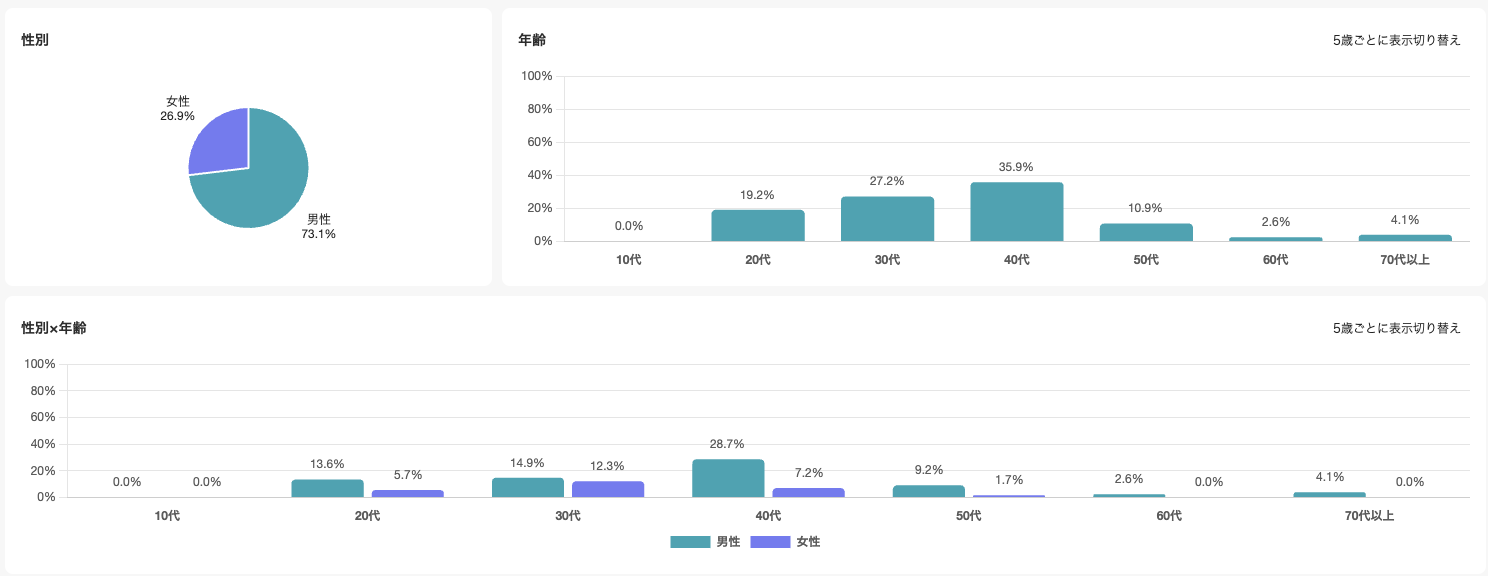Select the 50代 bar showing 10.9%
1488x576 pixels.
coord(1145,232)
